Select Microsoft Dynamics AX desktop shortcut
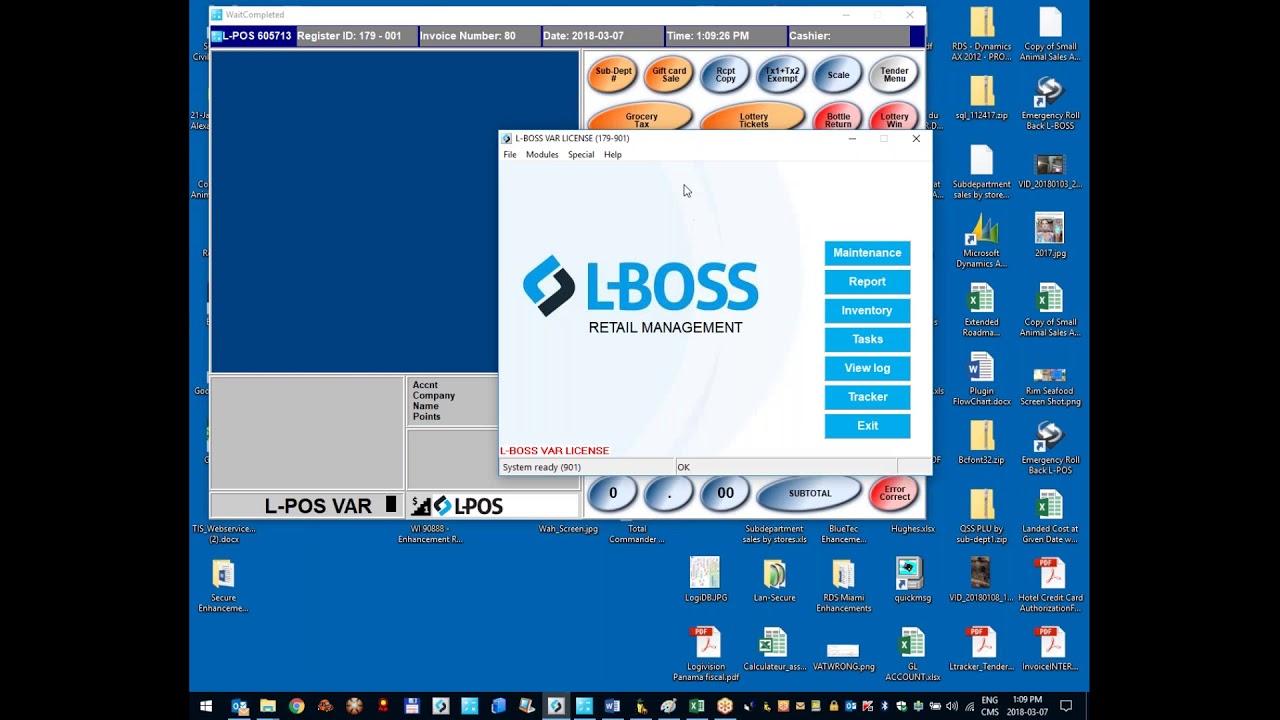 tap(981, 241)
